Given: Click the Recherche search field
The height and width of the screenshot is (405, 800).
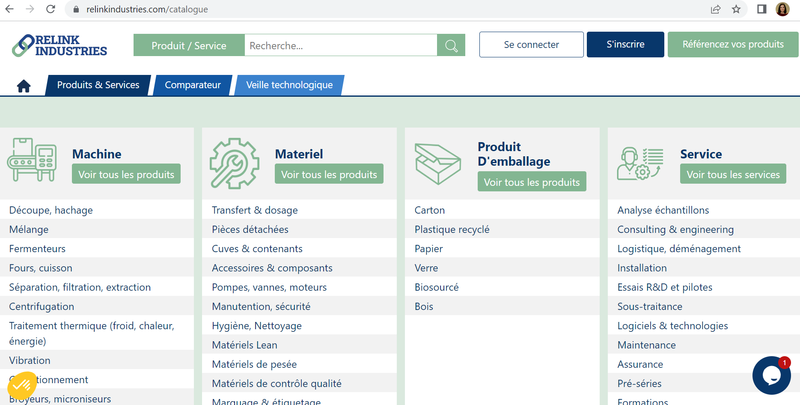Looking at the screenshot, I should (341, 45).
